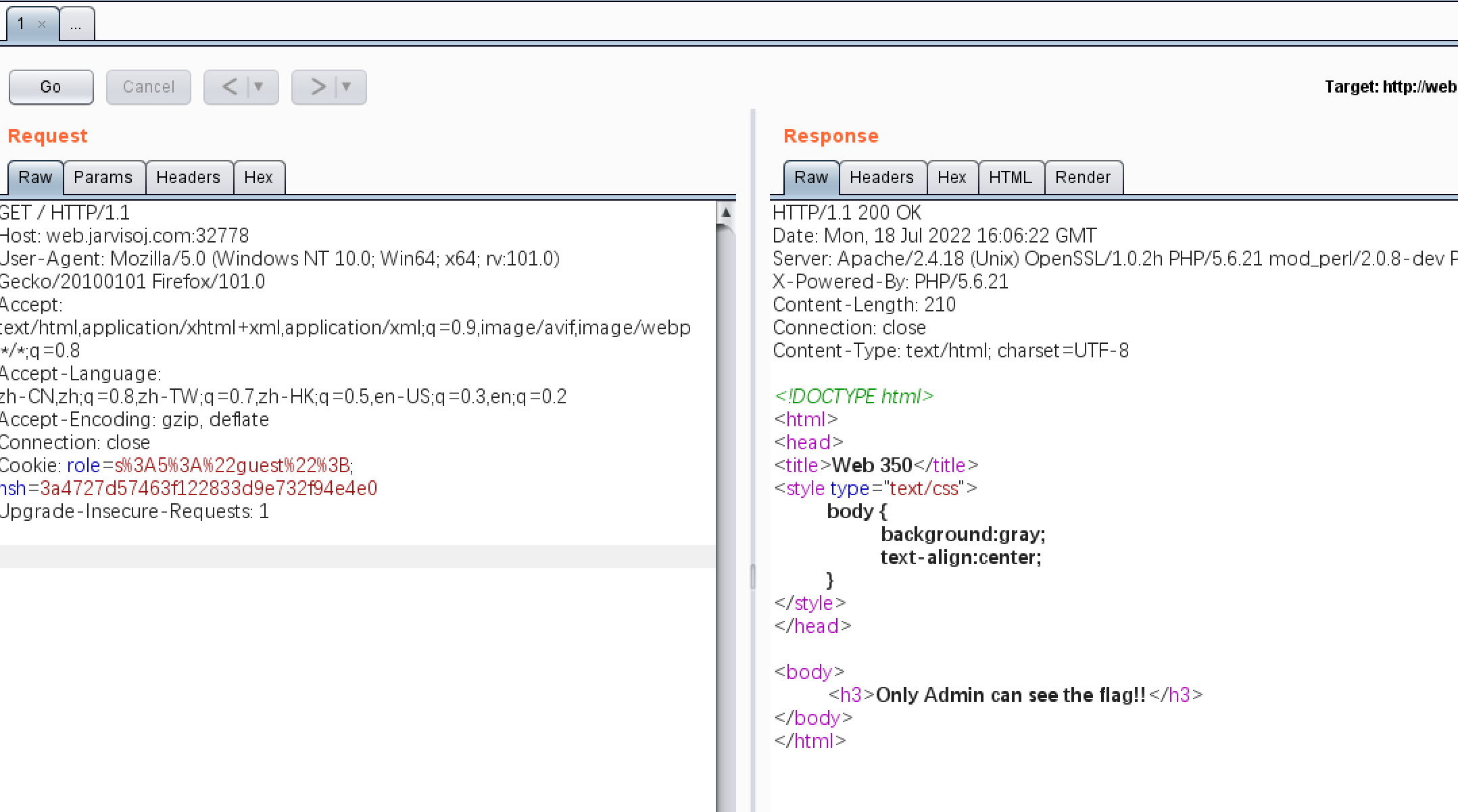
Task: Switch request view to Params tab
Action: [x=103, y=178]
